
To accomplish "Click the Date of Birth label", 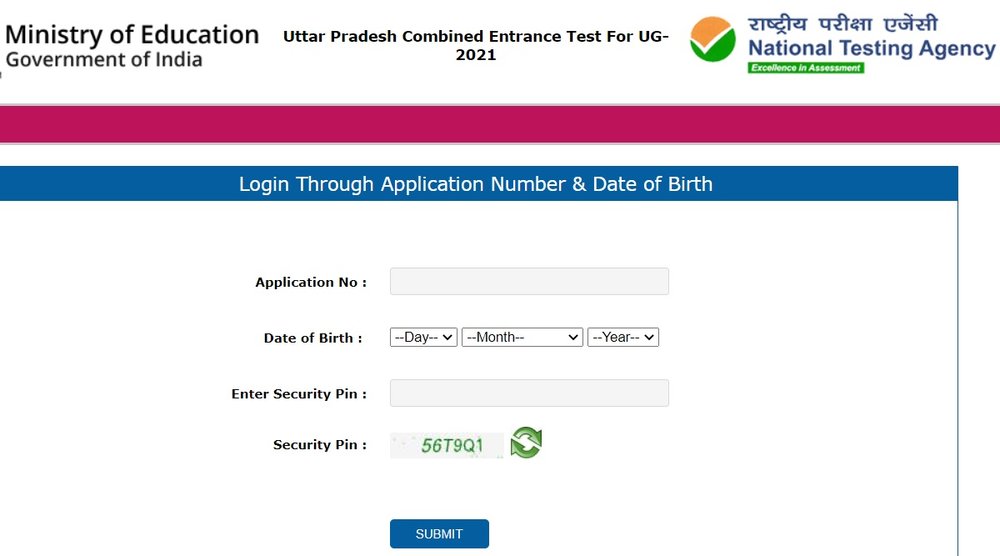I will pos(312,338).
